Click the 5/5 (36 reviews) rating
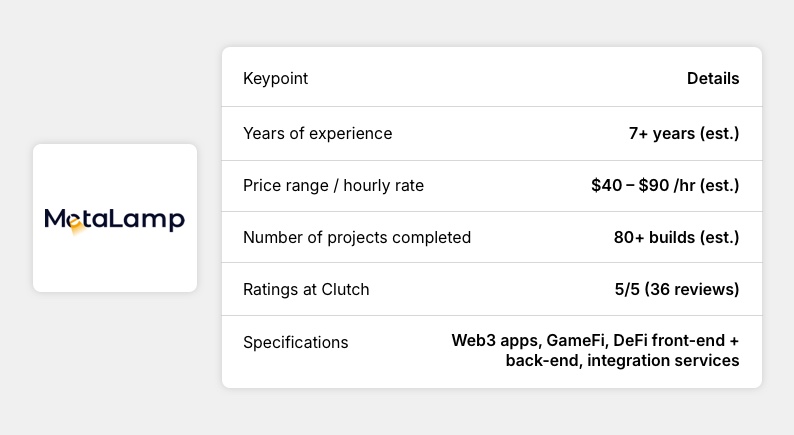Viewport: 794px width, 435px height. (x=677, y=290)
